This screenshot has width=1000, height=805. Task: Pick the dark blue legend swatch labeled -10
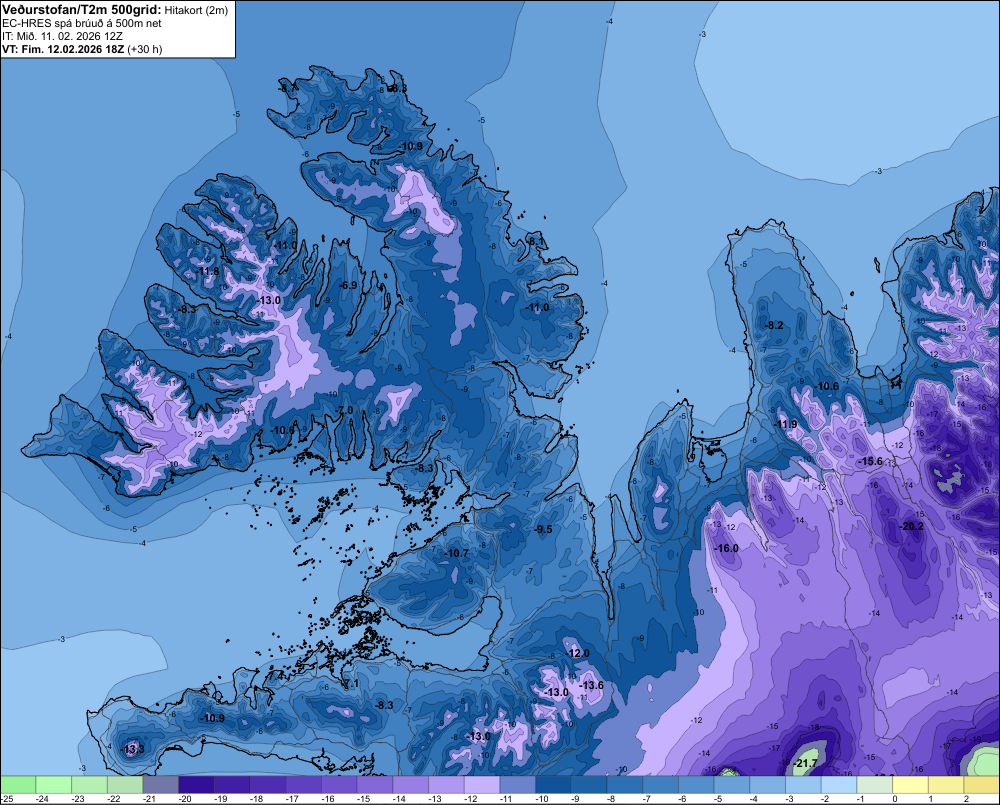click(554, 784)
